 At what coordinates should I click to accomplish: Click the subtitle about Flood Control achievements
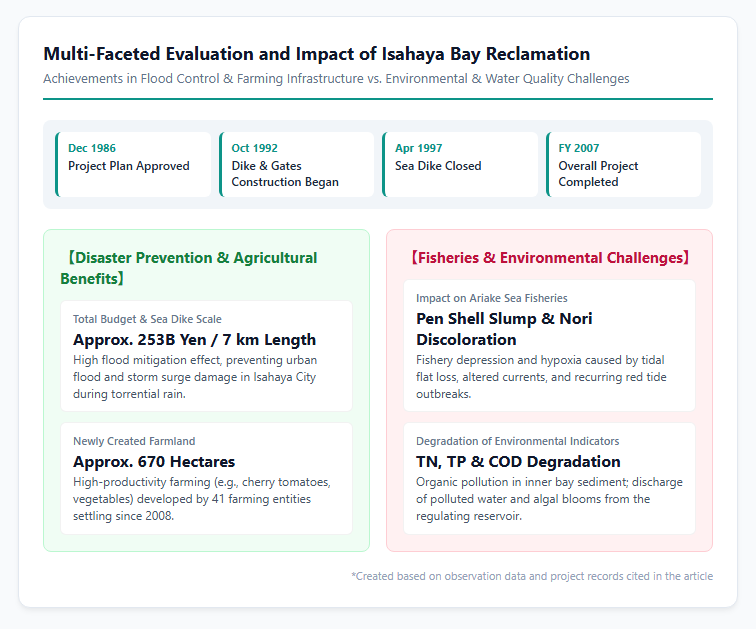336,79
